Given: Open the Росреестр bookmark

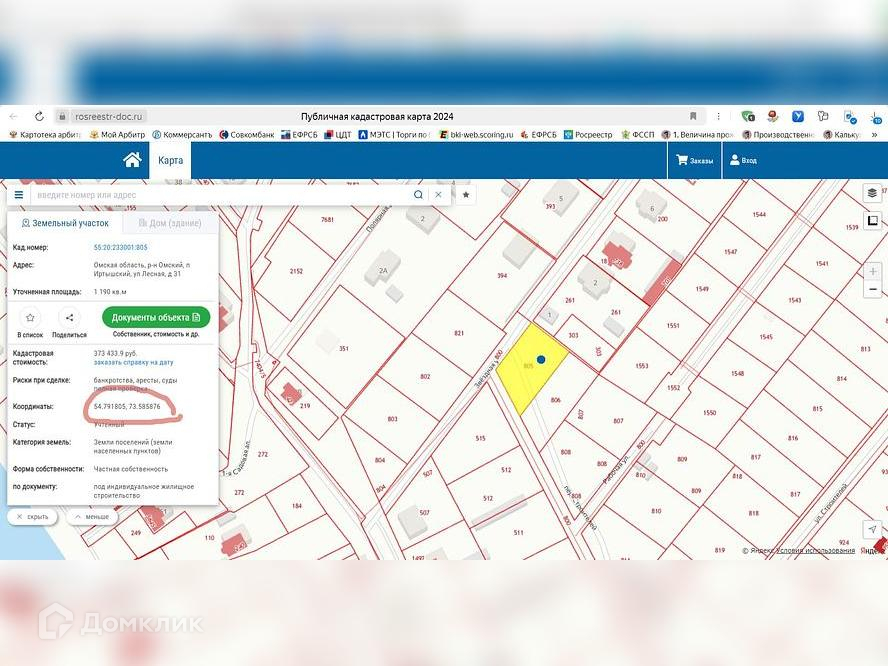Looking at the screenshot, I should 588,135.
